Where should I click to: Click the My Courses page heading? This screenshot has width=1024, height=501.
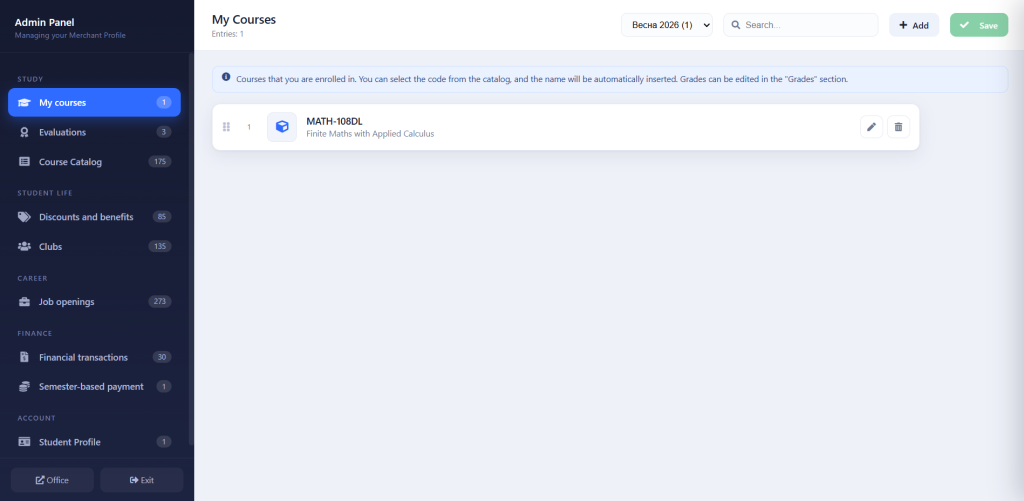point(244,20)
